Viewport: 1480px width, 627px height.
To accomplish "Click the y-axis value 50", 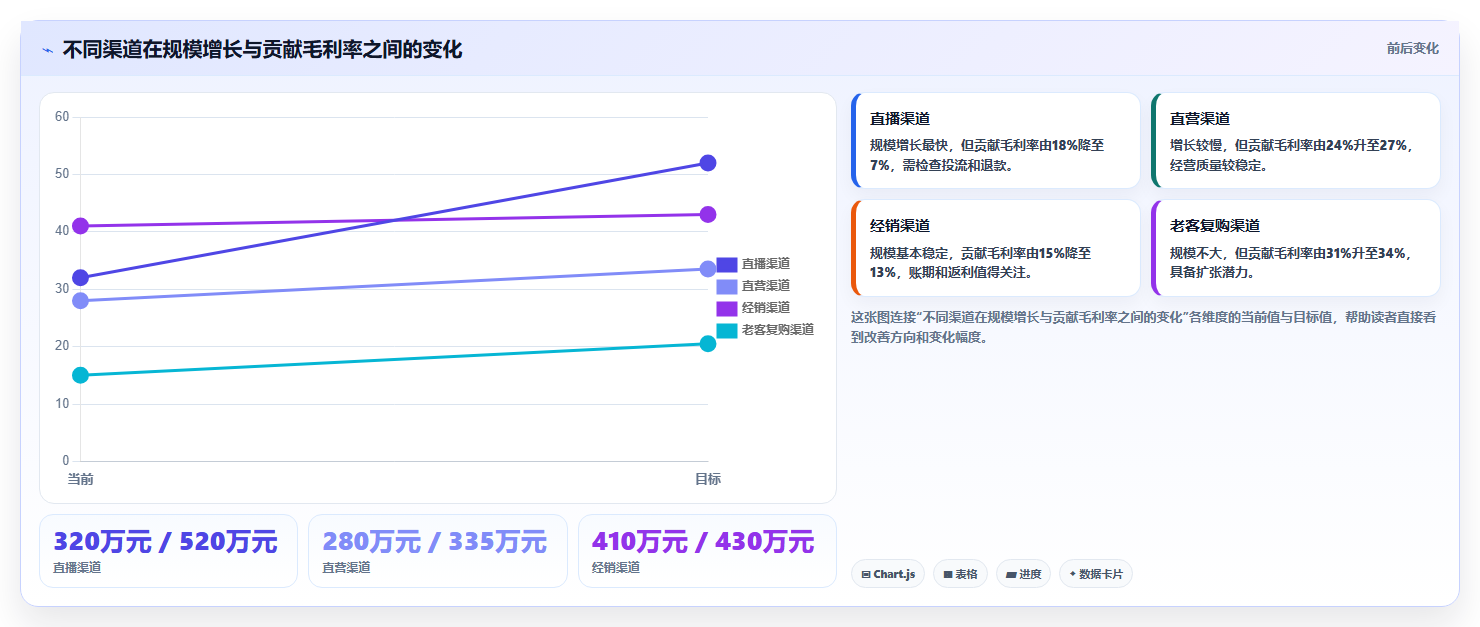I will [x=62, y=174].
